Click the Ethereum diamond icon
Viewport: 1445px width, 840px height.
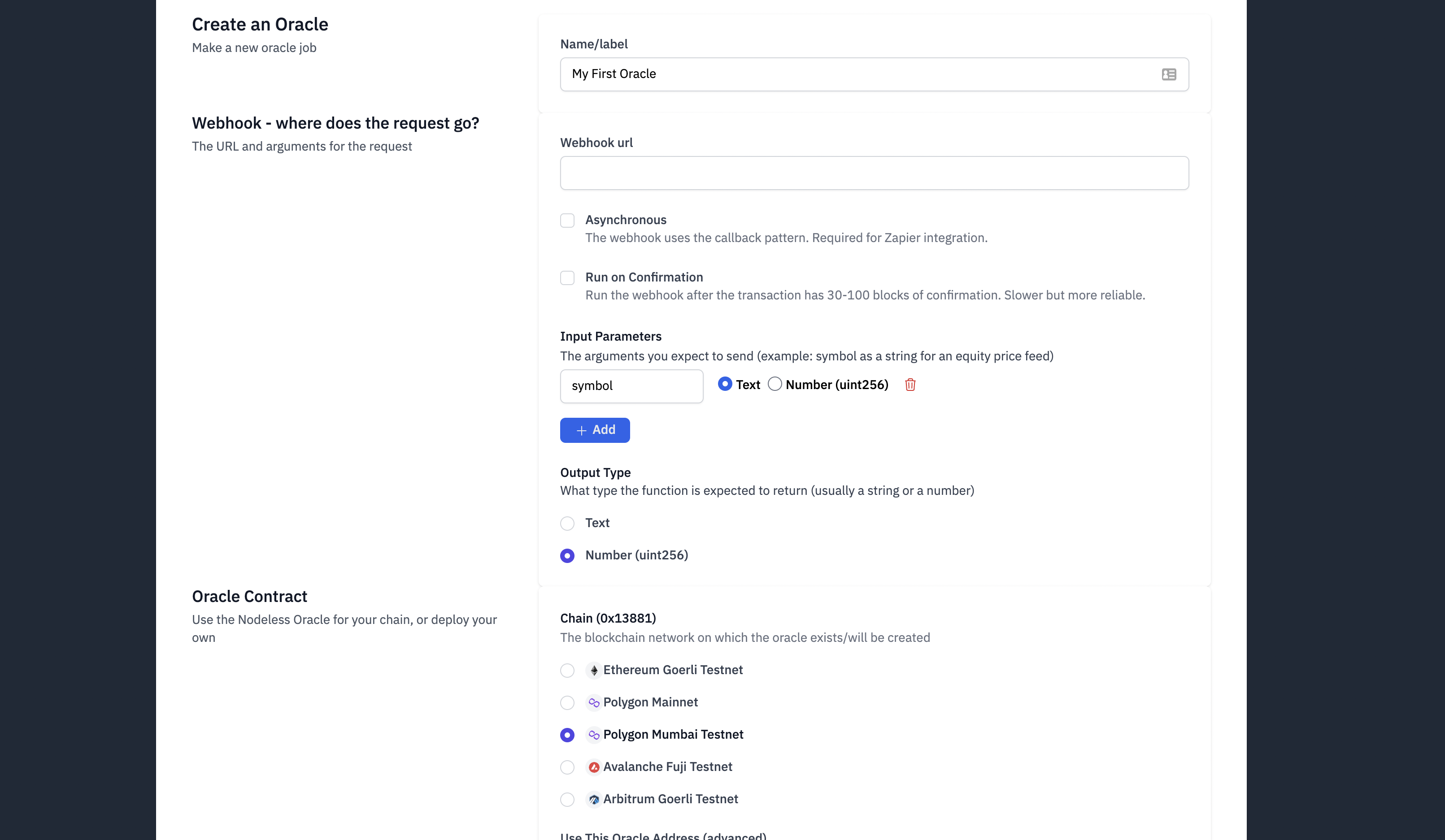coord(593,671)
